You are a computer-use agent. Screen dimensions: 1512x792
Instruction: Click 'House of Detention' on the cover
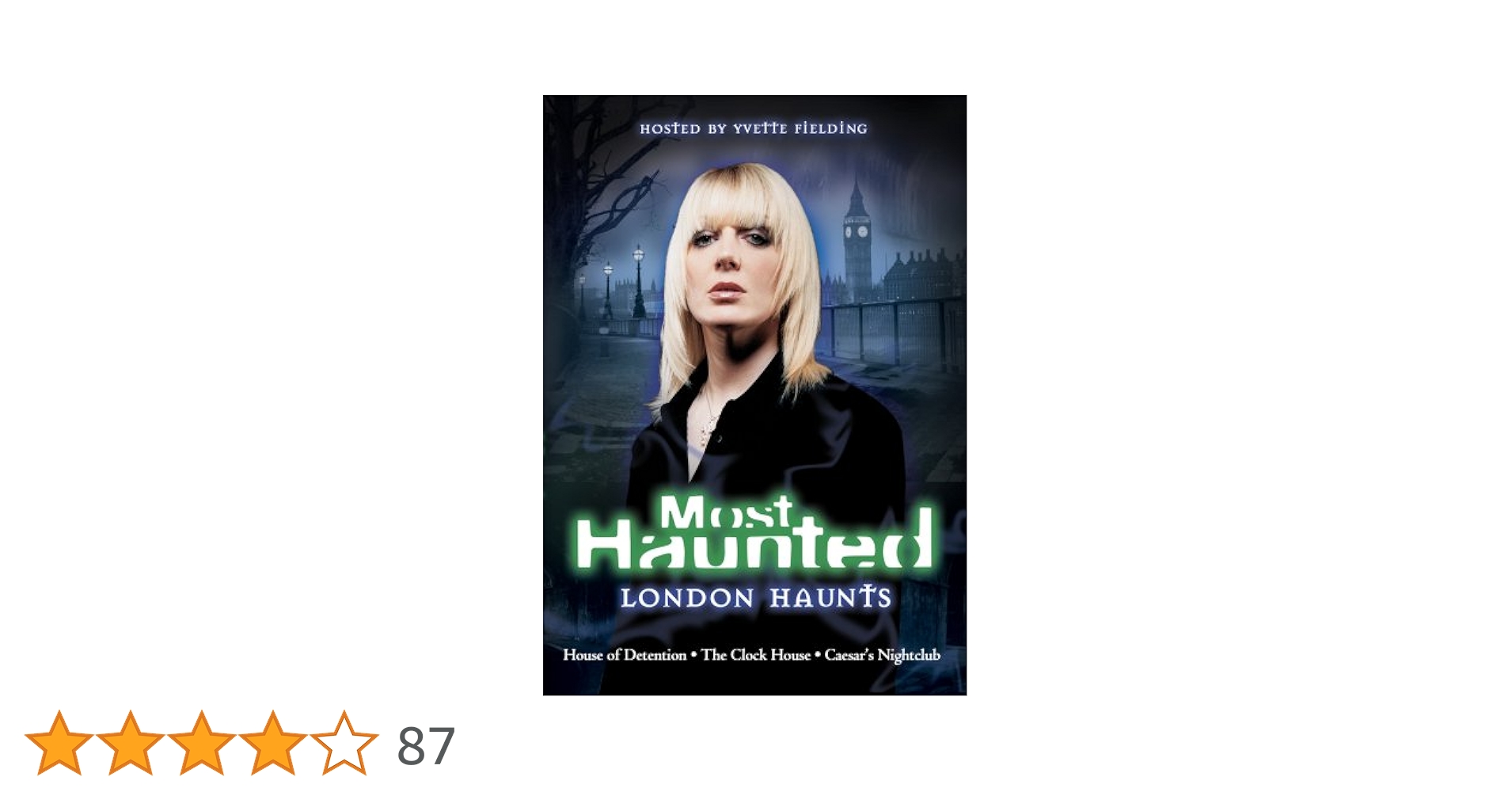[x=625, y=655]
